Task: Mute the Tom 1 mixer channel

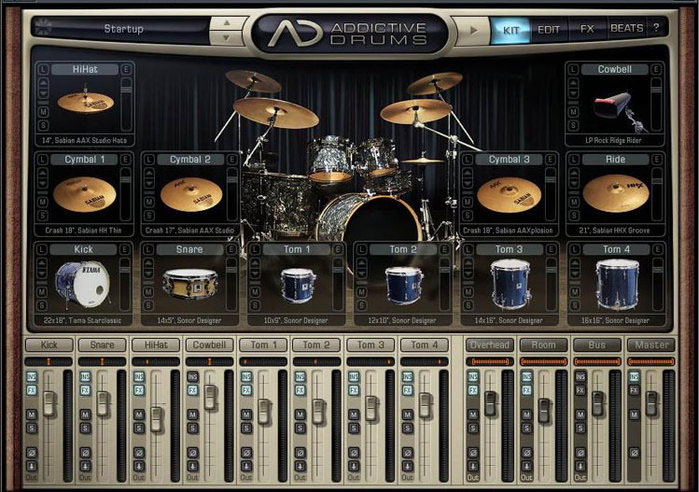Action: [x=246, y=415]
